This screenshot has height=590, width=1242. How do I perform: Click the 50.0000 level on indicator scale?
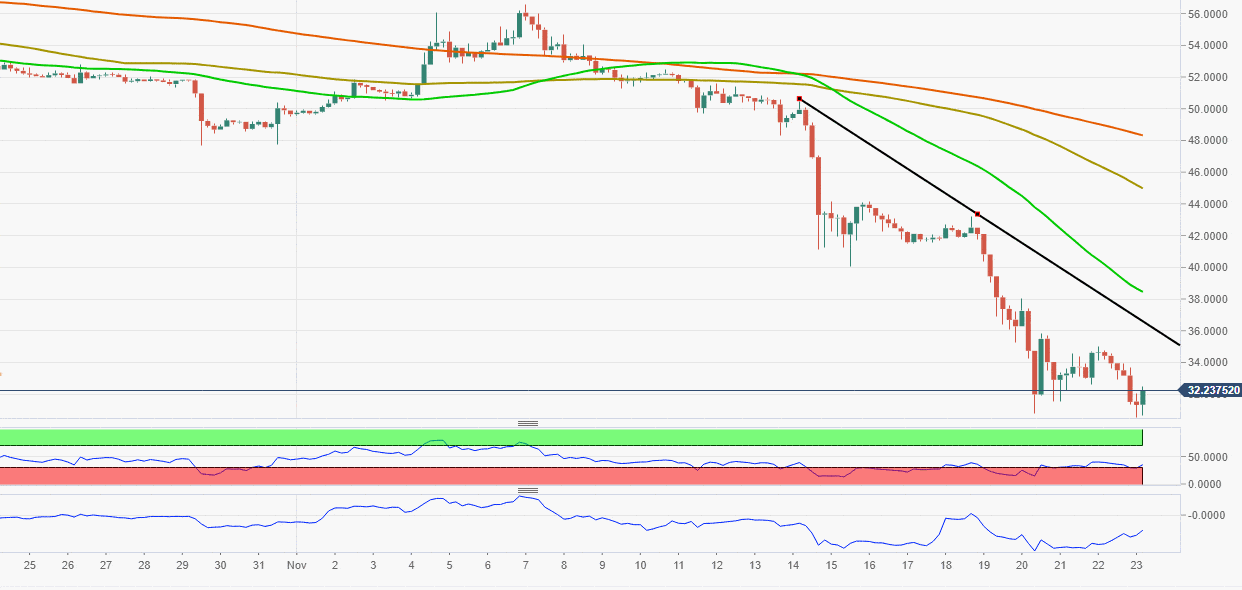point(1208,457)
